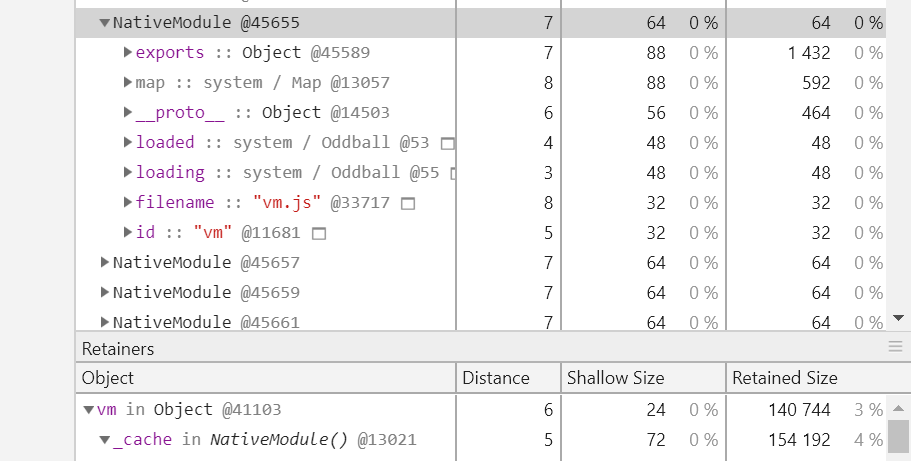
Task: Expand NativeModule @45659 node
Action: [105, 292]
